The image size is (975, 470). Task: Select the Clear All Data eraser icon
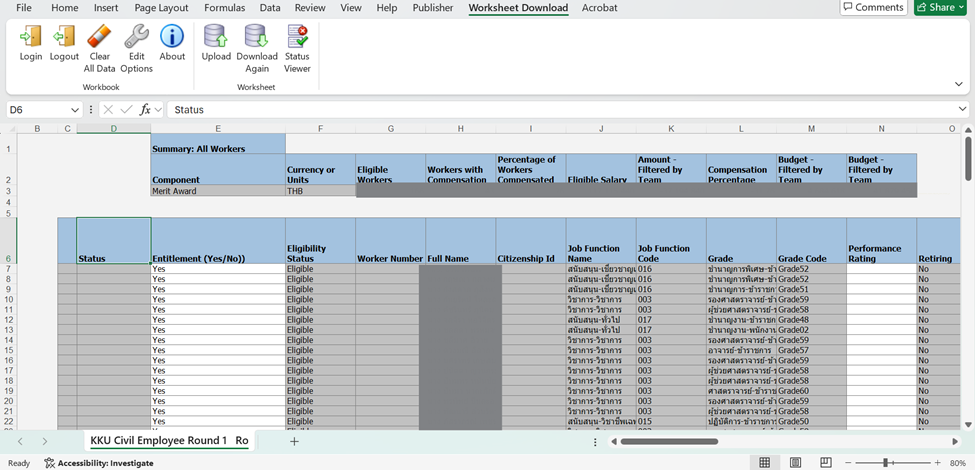tap(99, 43)
